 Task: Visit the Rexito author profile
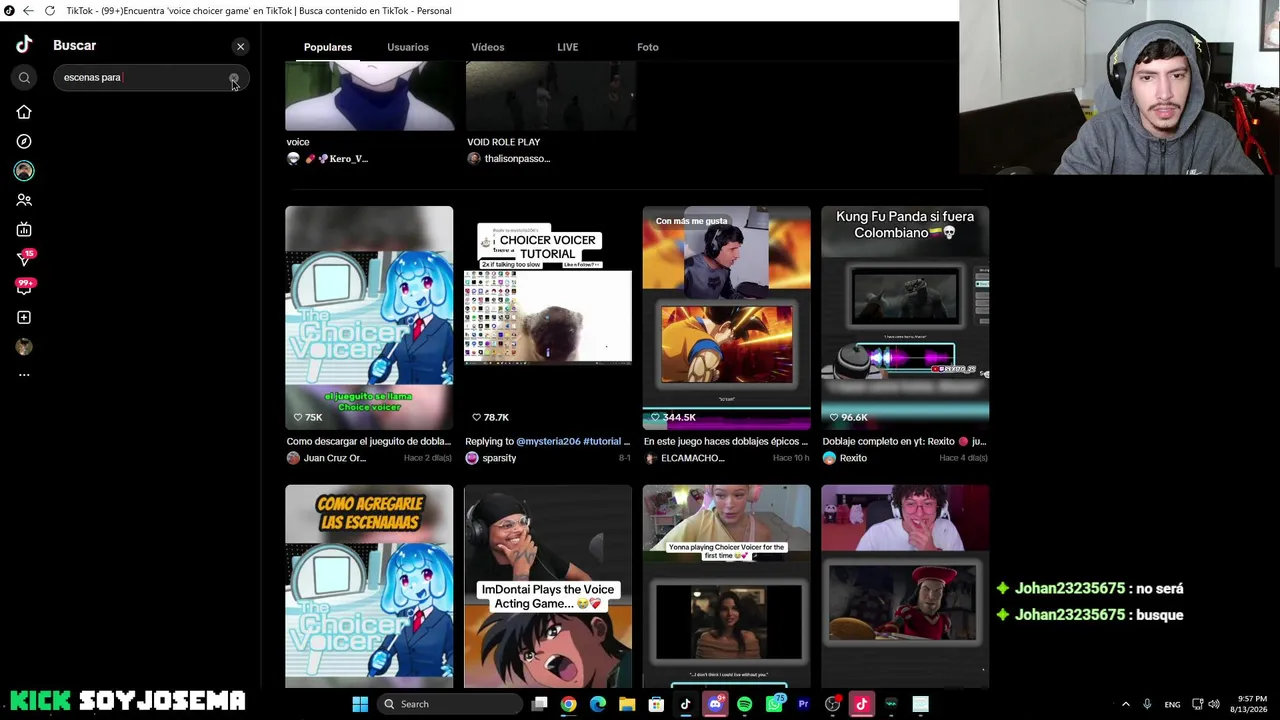pos(853,458)
